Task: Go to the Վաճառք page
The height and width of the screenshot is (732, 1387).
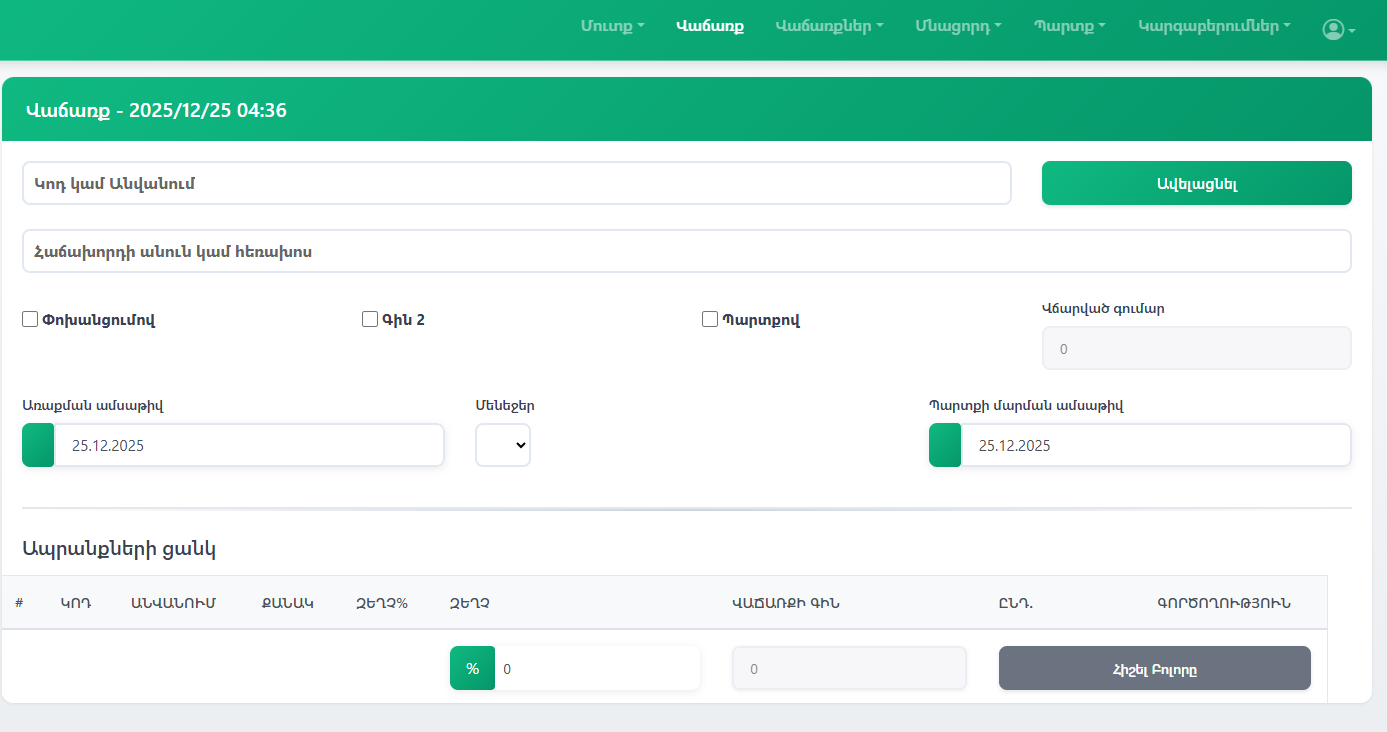Action: click(x=710, y=27)
